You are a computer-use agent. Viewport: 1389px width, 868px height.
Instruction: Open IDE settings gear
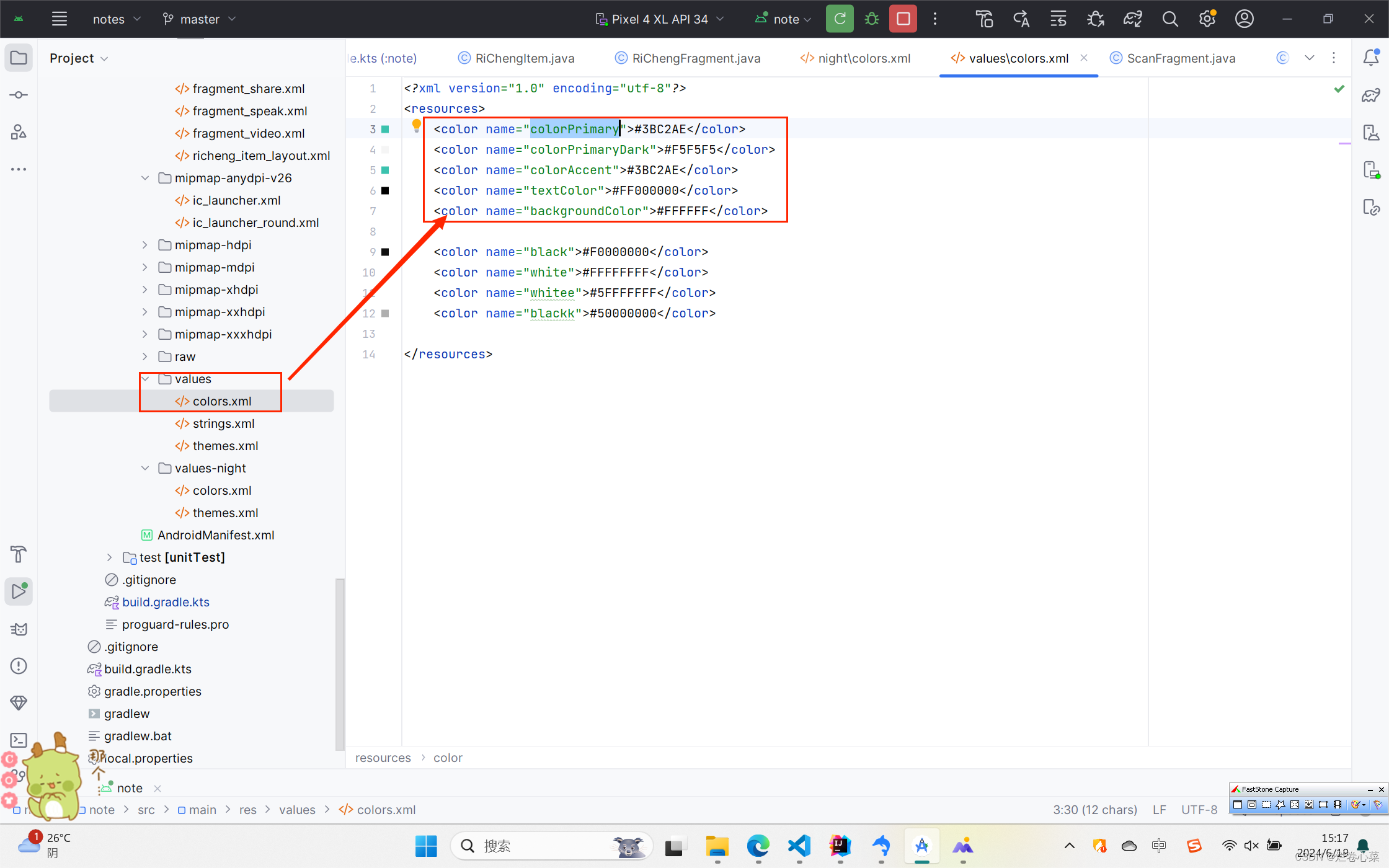click(1207, 19)
